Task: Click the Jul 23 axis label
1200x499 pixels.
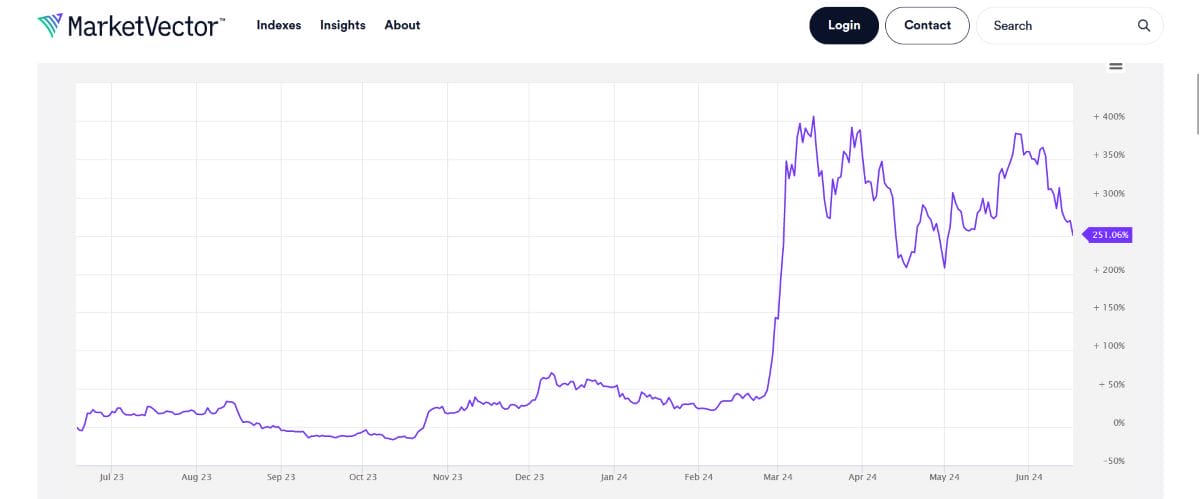Action: tap(111, 478)
